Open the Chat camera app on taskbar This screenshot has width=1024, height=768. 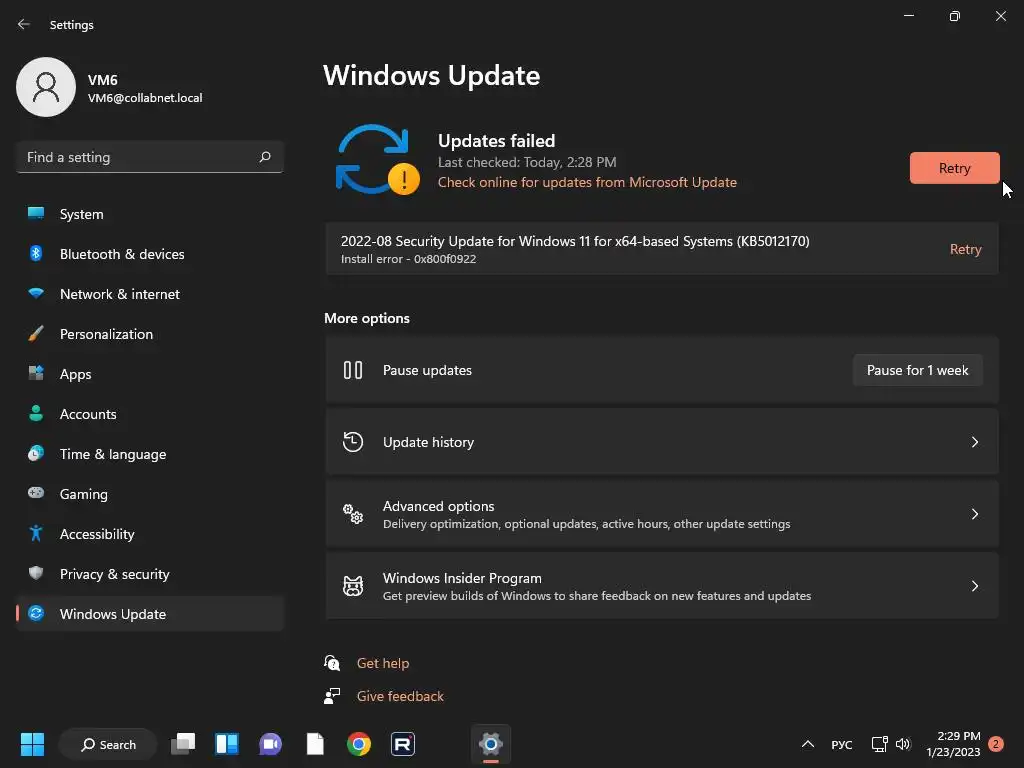pos(270,744)
